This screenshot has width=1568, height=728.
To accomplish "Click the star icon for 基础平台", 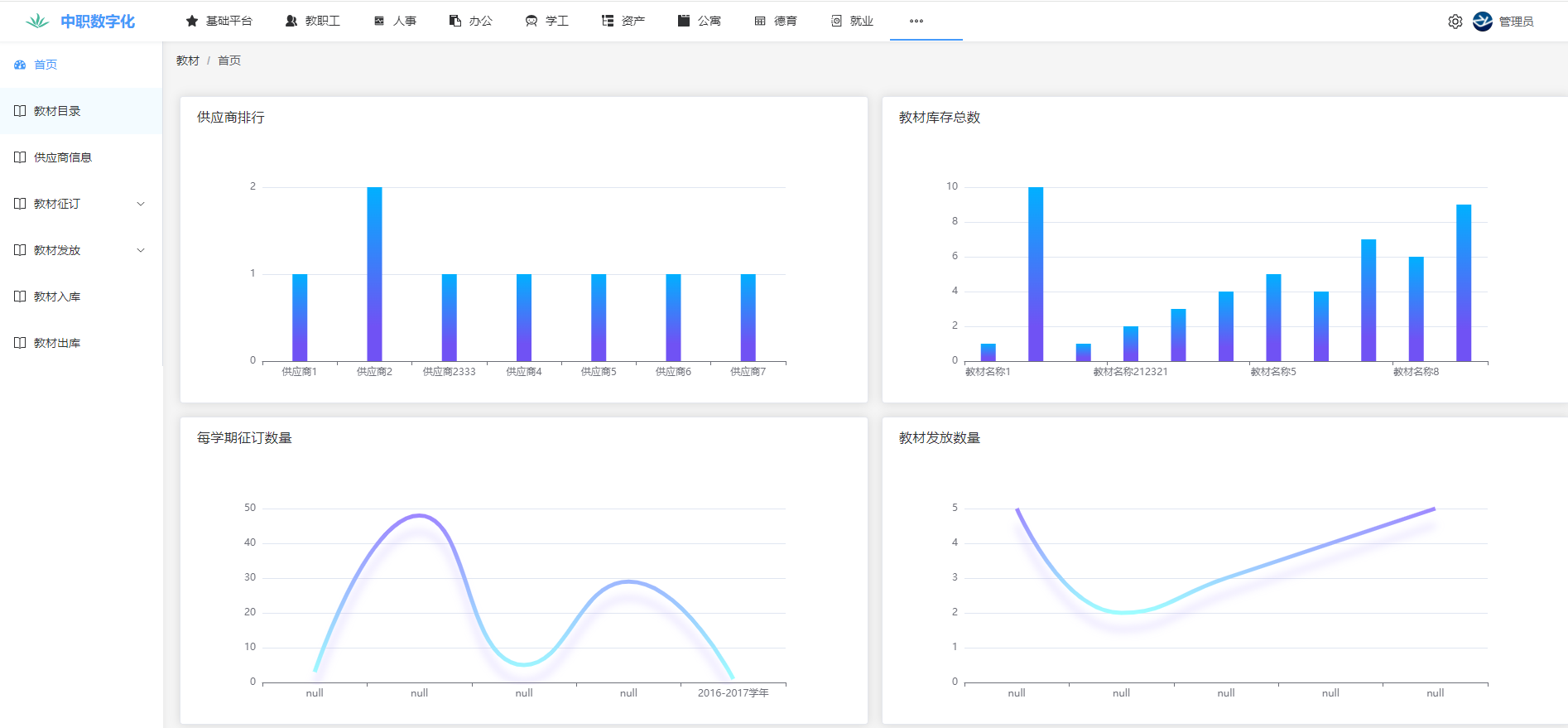I will [192, 21].
